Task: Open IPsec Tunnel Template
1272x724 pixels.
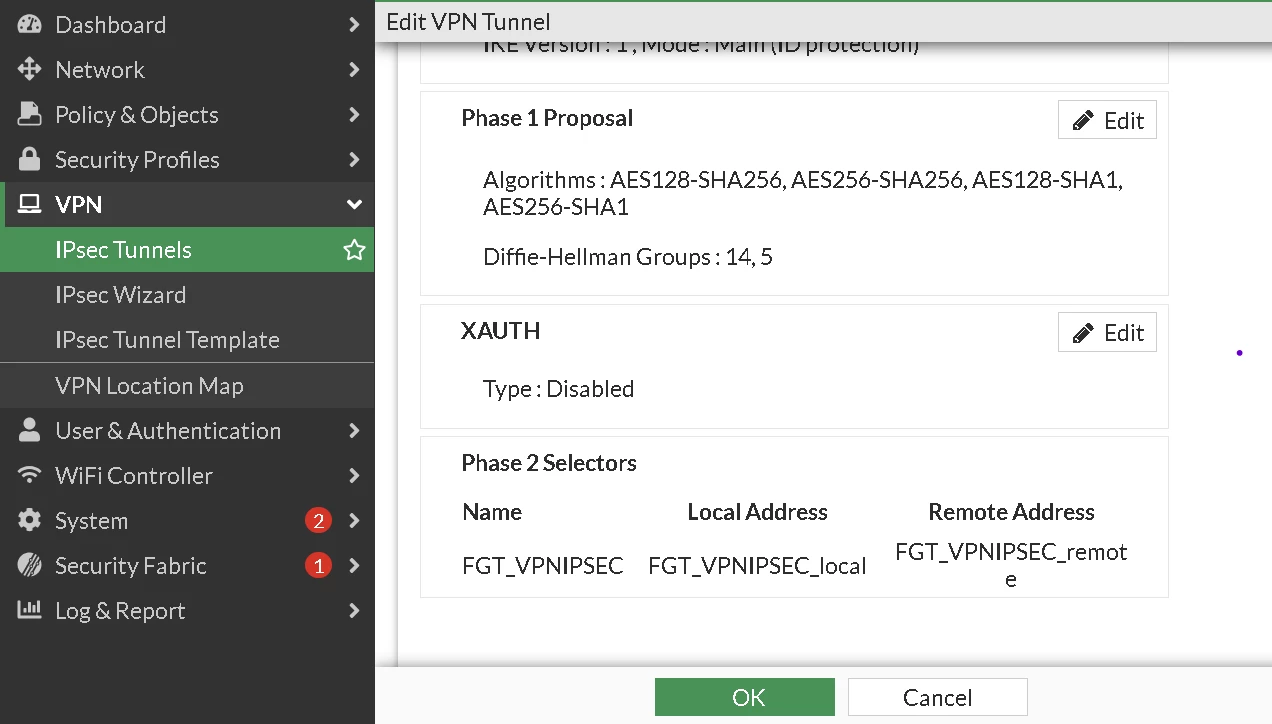Action: (x=187, y=340)
